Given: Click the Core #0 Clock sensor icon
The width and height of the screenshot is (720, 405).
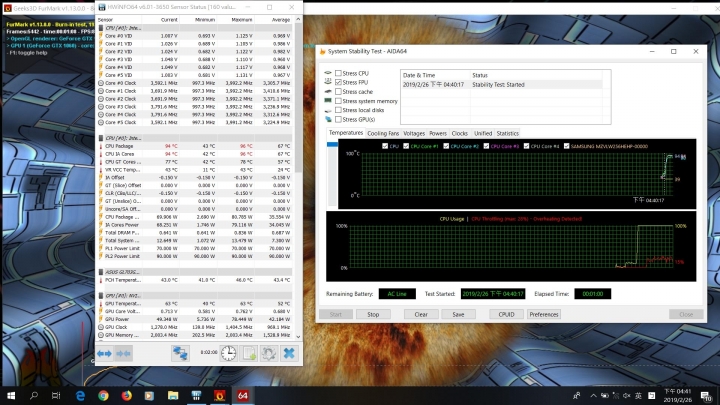Looking at the screenshot, I should pyautogui.click(x=101, y=83).
